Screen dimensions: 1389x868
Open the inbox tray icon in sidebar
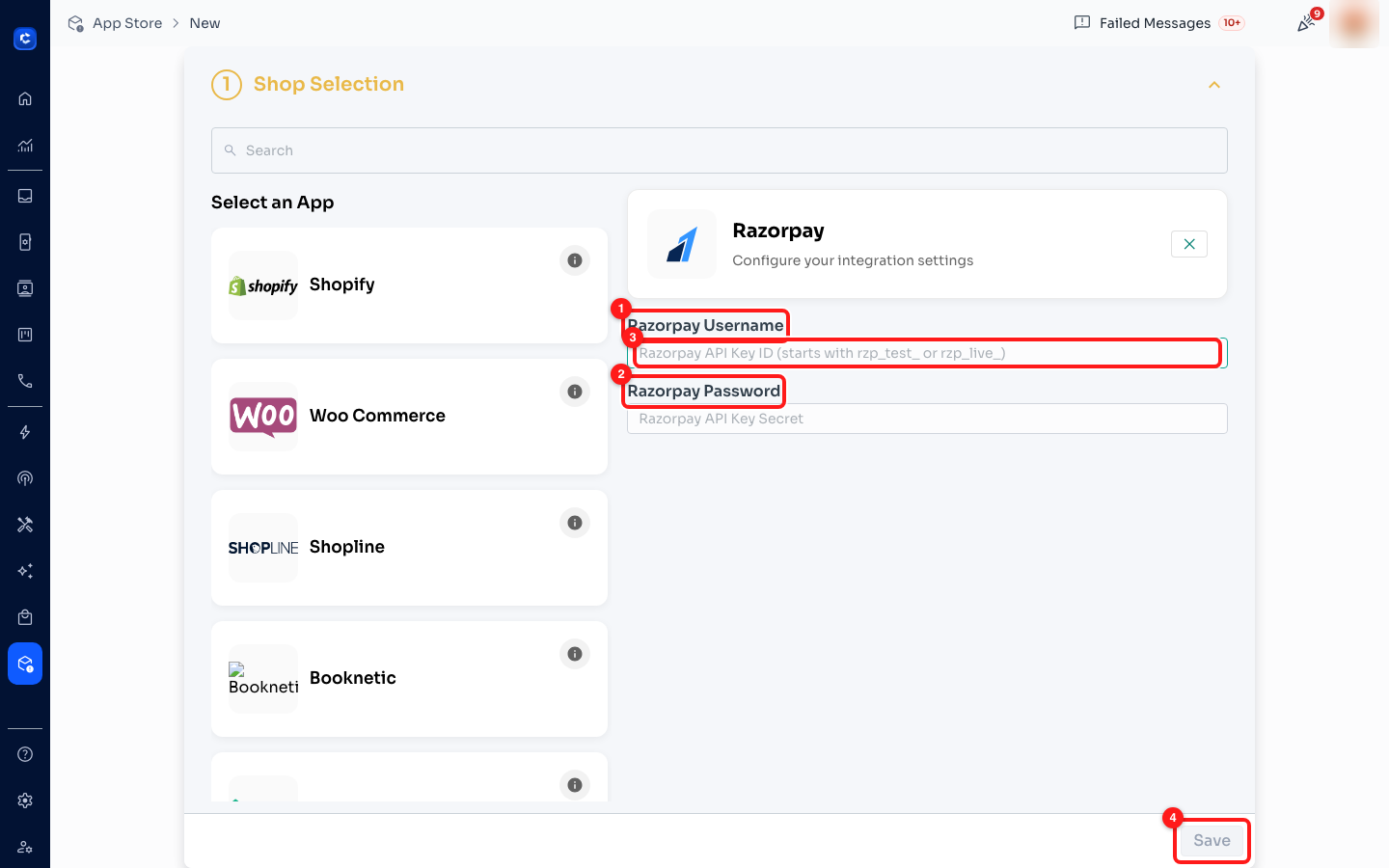25,196
